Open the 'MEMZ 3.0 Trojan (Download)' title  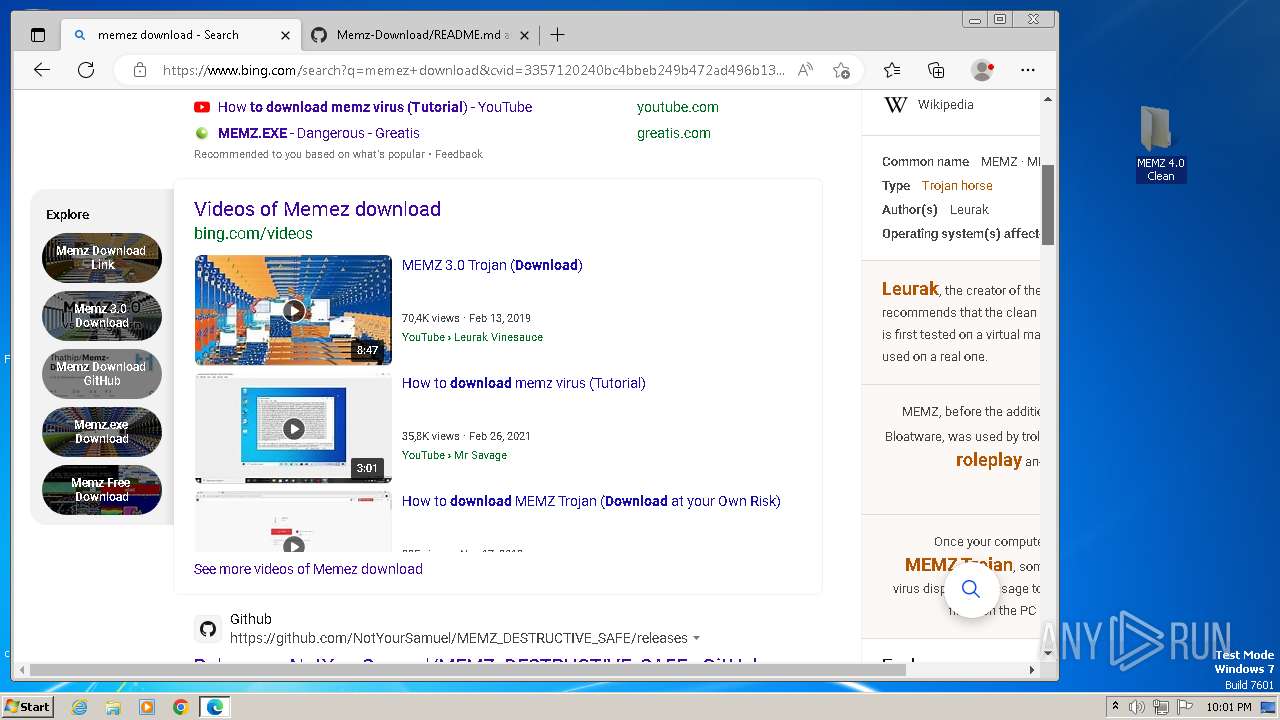(x=492, y=265)
